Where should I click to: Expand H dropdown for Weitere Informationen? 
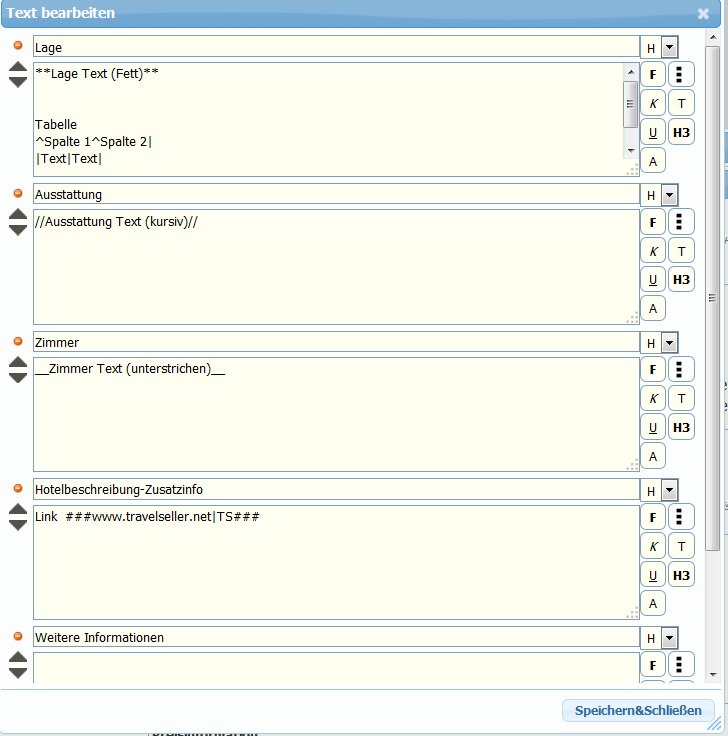coord(669,638)
